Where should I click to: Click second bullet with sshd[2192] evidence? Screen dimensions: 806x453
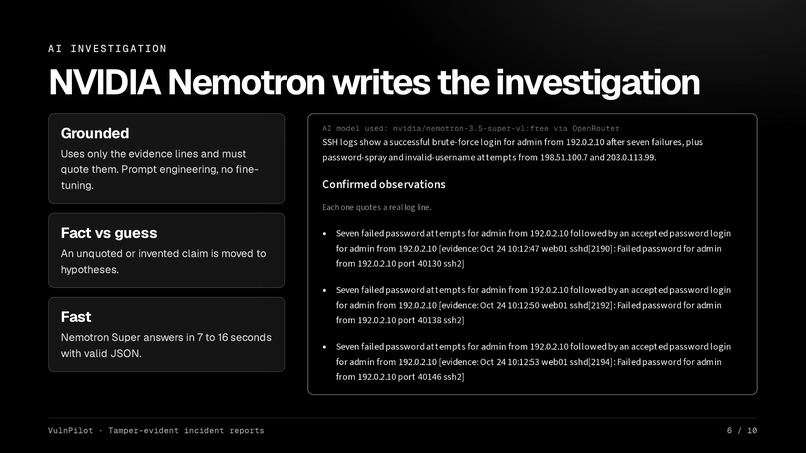(534, 305)
